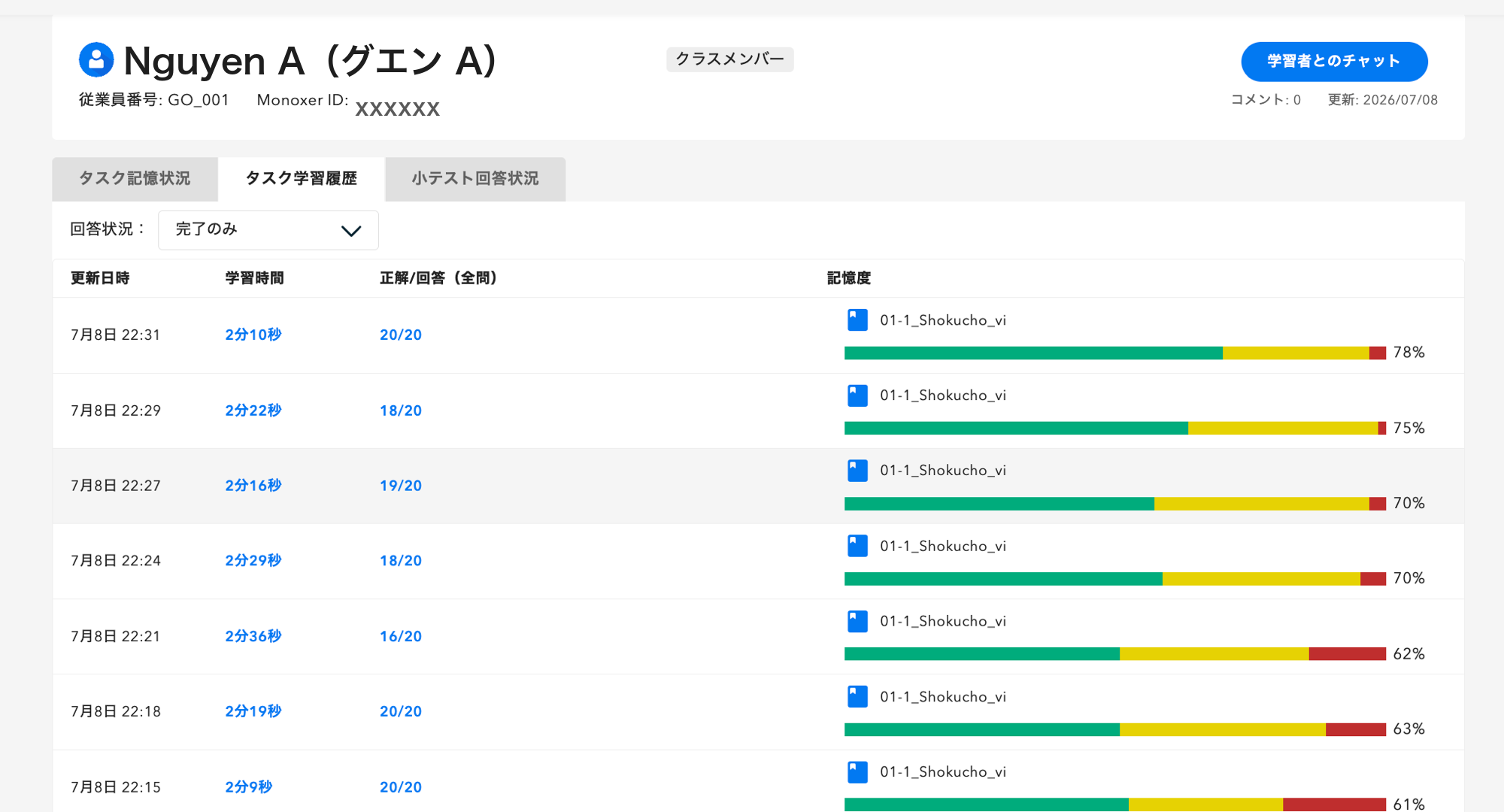
Task: Open study time link 2分29秒
Action: pos(253,560)
